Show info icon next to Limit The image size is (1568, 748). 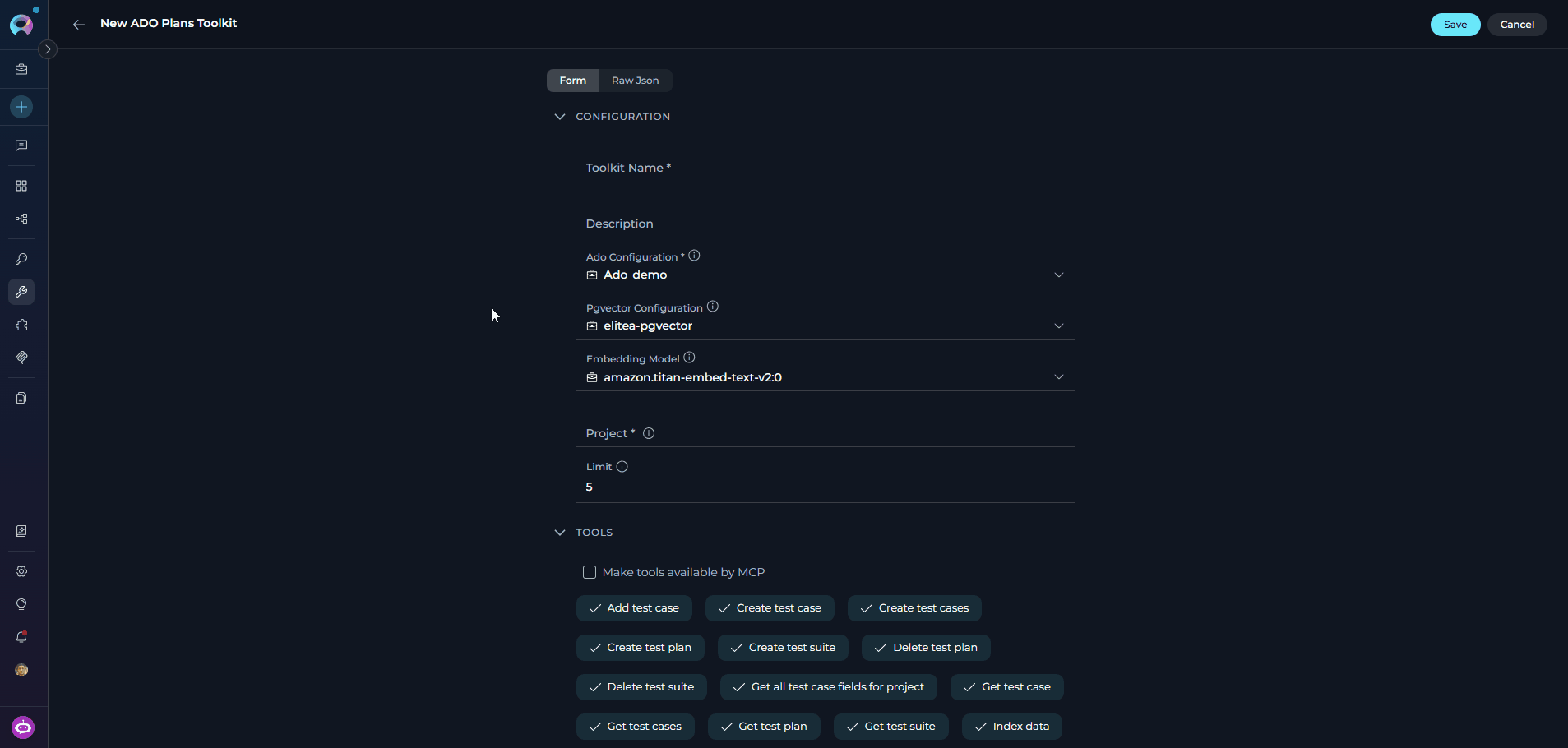point(622,466)
